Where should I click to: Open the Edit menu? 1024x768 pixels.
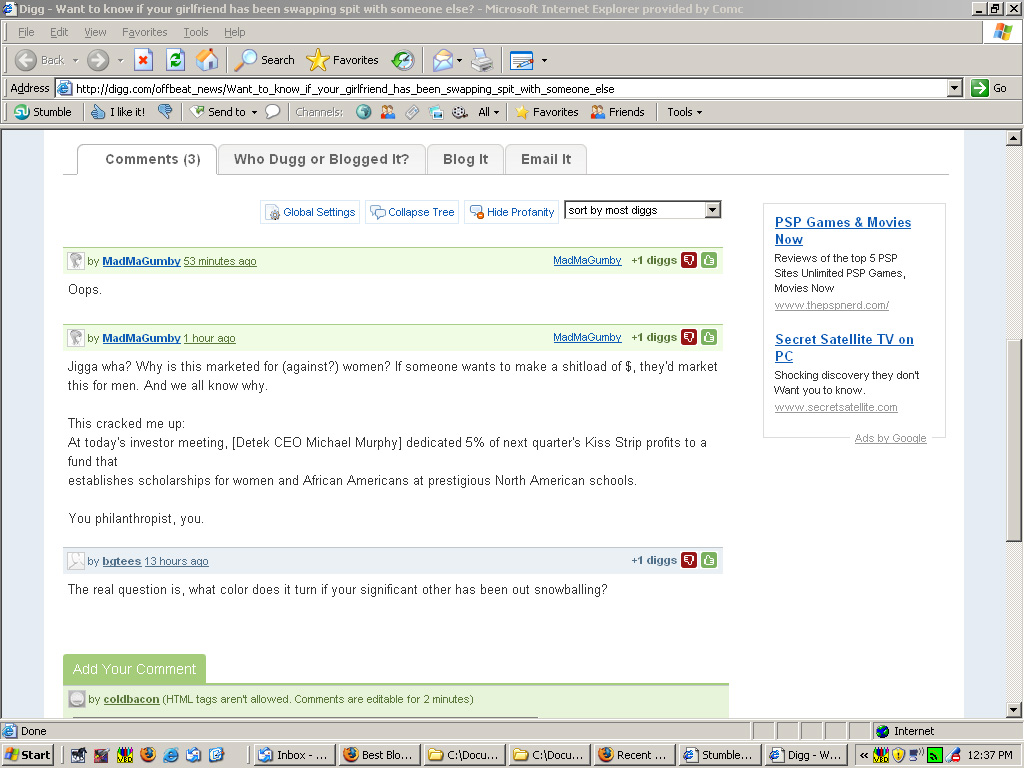click(59, 32)
